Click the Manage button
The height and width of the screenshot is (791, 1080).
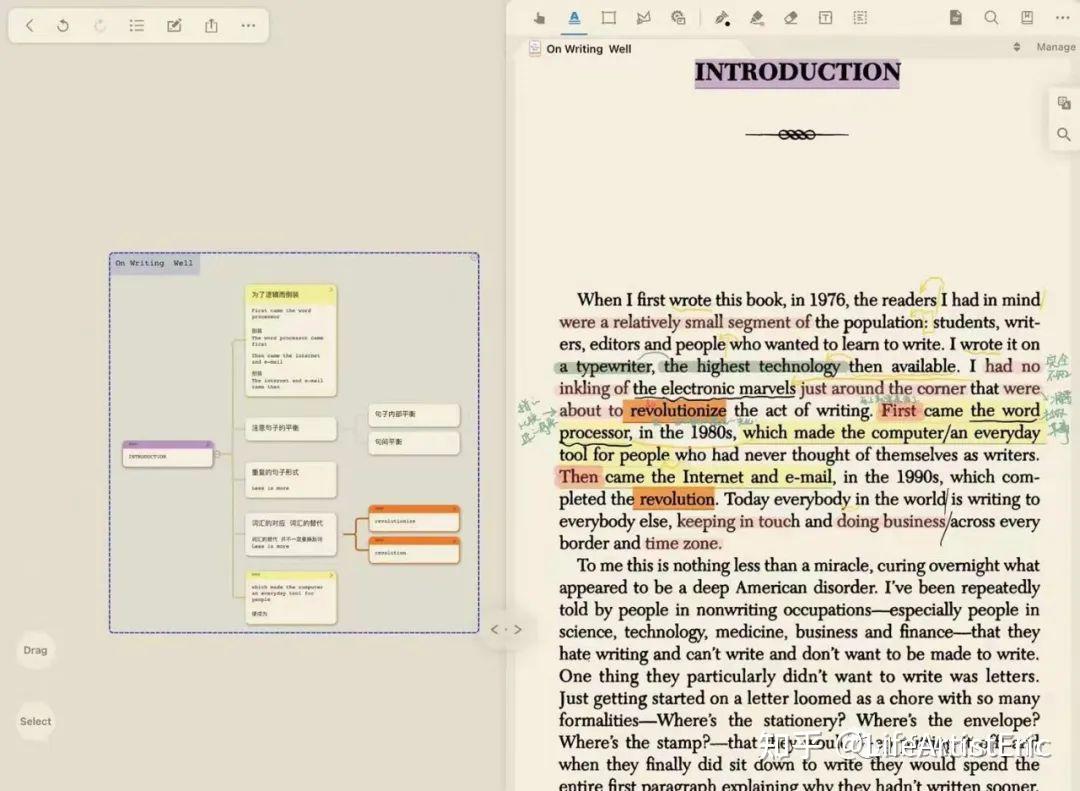click(1056, 47)
